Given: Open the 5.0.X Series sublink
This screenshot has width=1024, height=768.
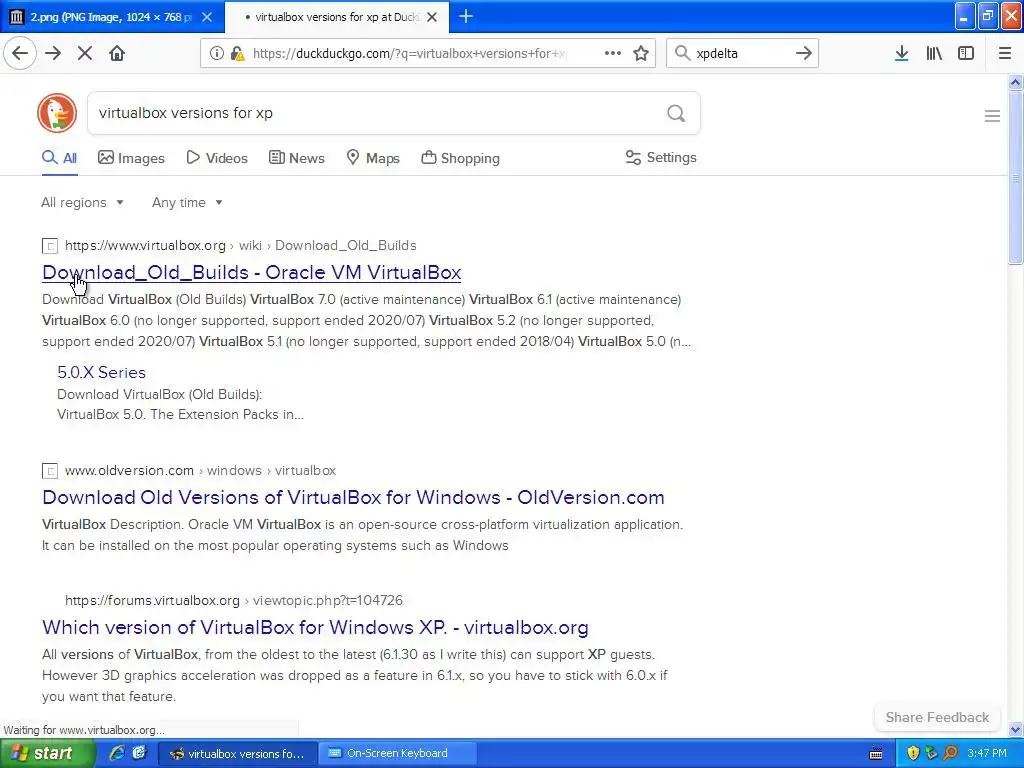Looking at the screenshot, I should 101,372.
